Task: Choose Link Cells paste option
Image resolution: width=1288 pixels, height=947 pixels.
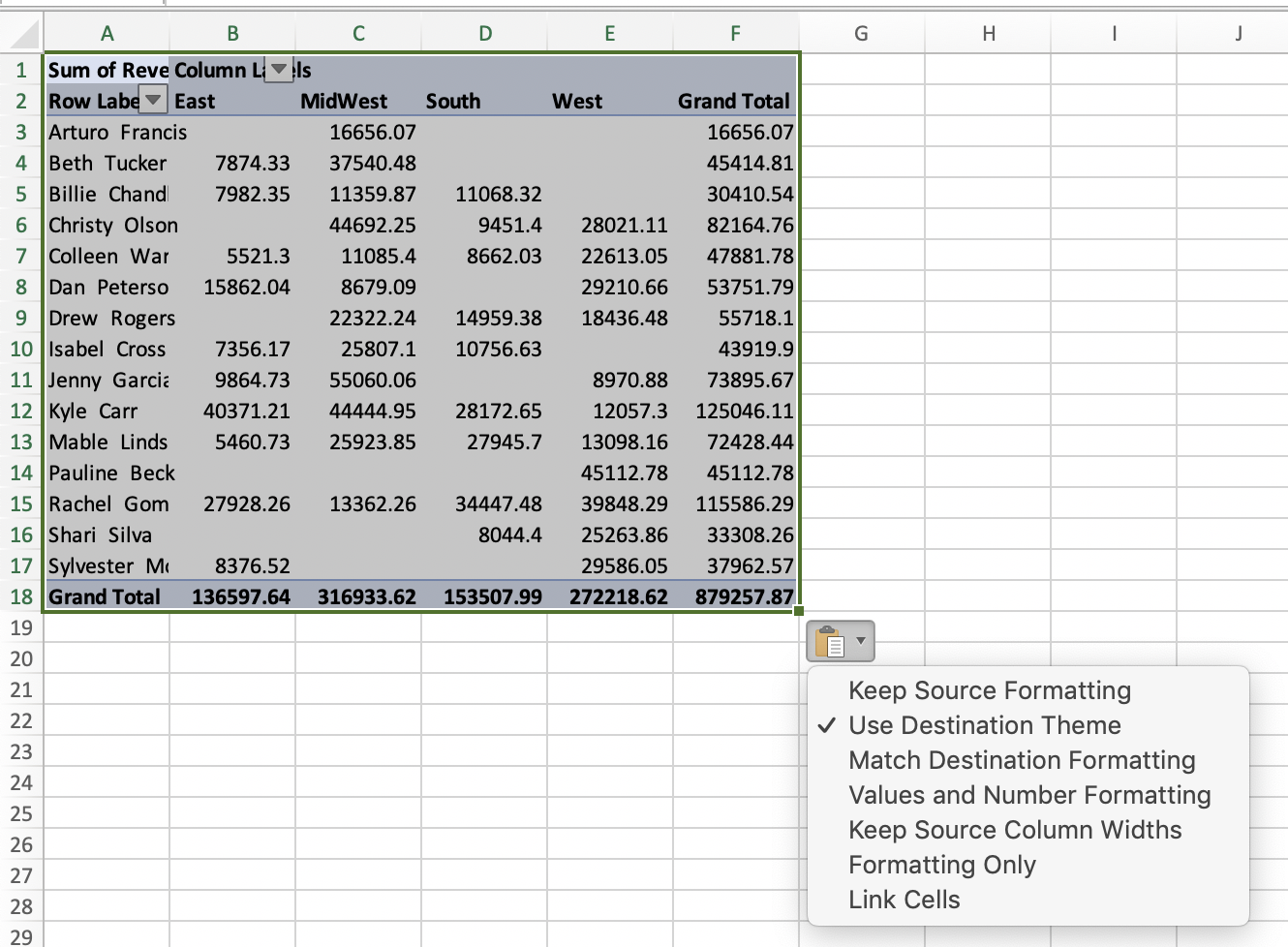Action: pyautogui.click(x=905, y=900)
